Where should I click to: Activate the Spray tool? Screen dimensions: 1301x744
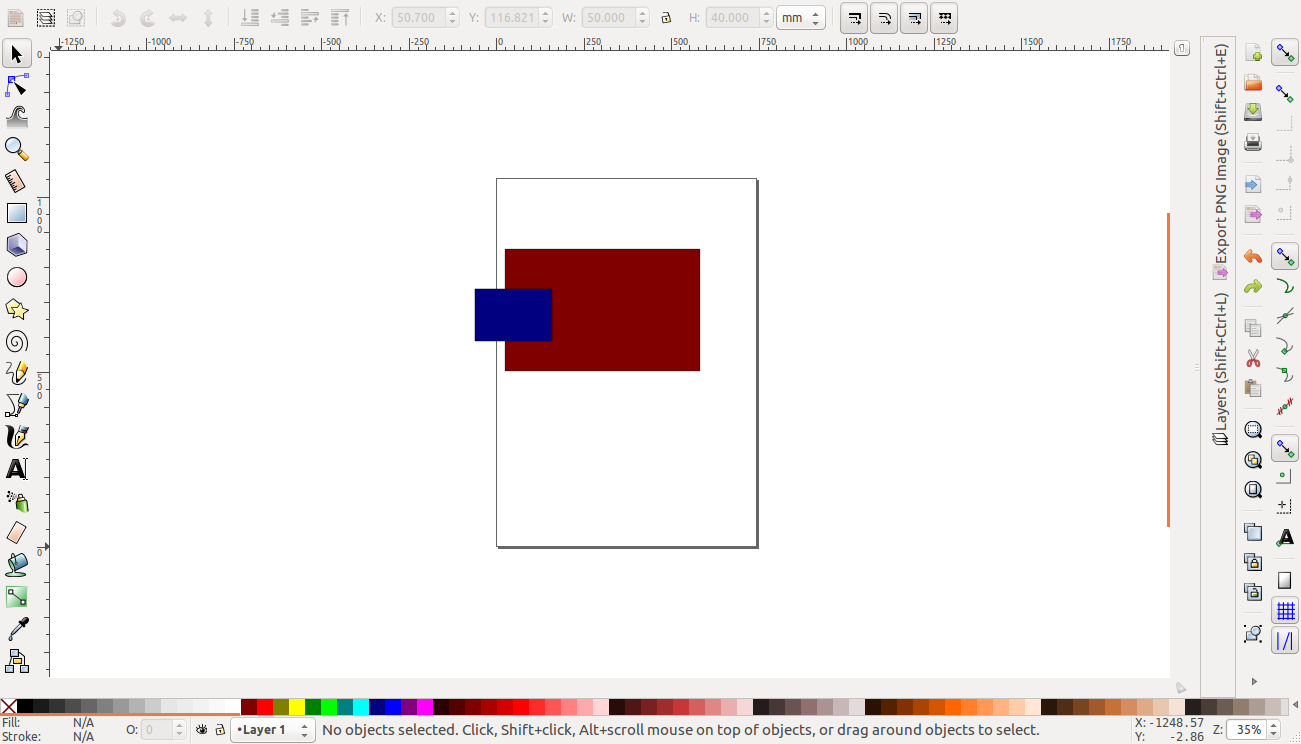point(17,501)
